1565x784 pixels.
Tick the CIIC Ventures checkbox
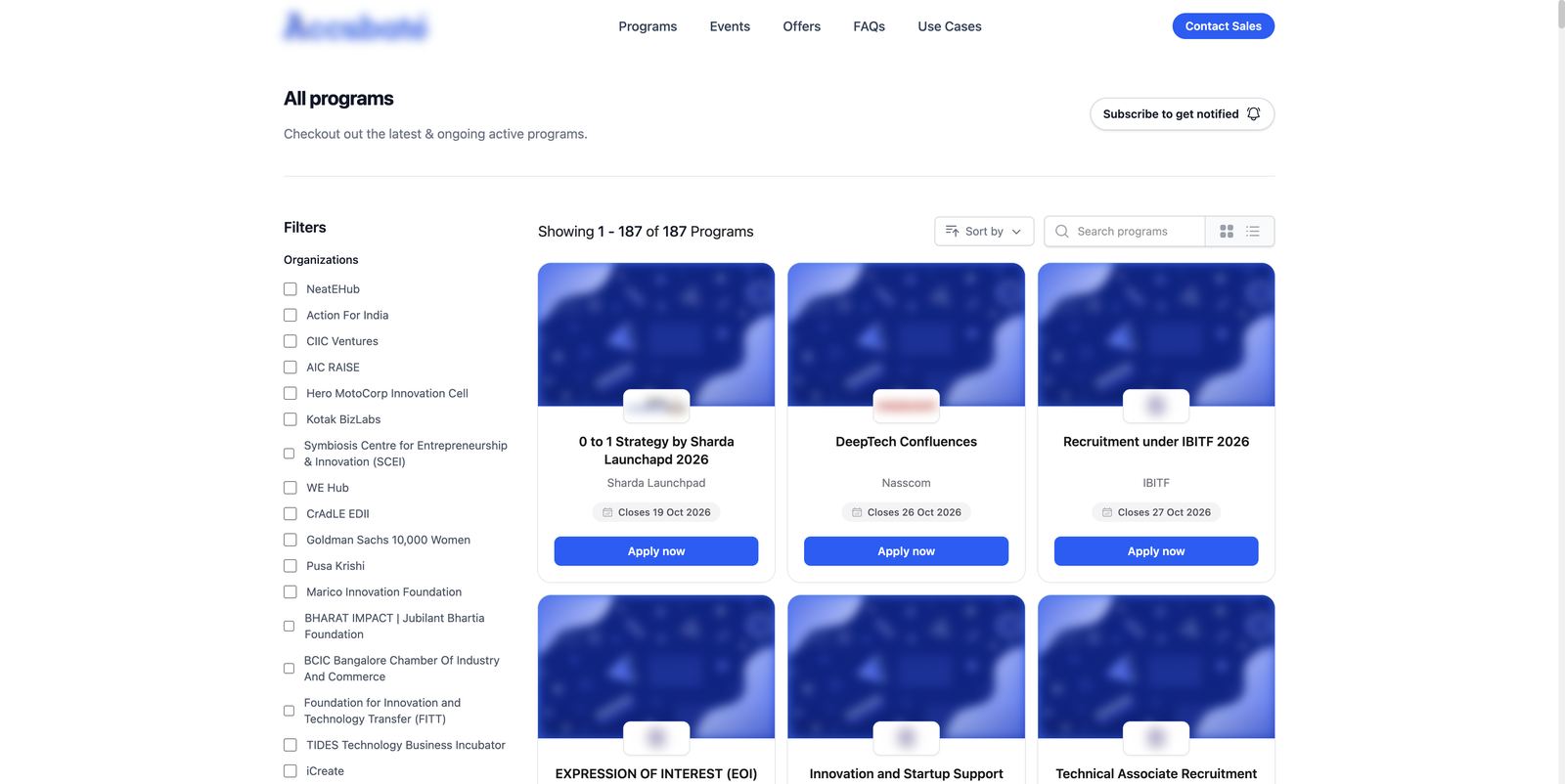click(291, 341)
